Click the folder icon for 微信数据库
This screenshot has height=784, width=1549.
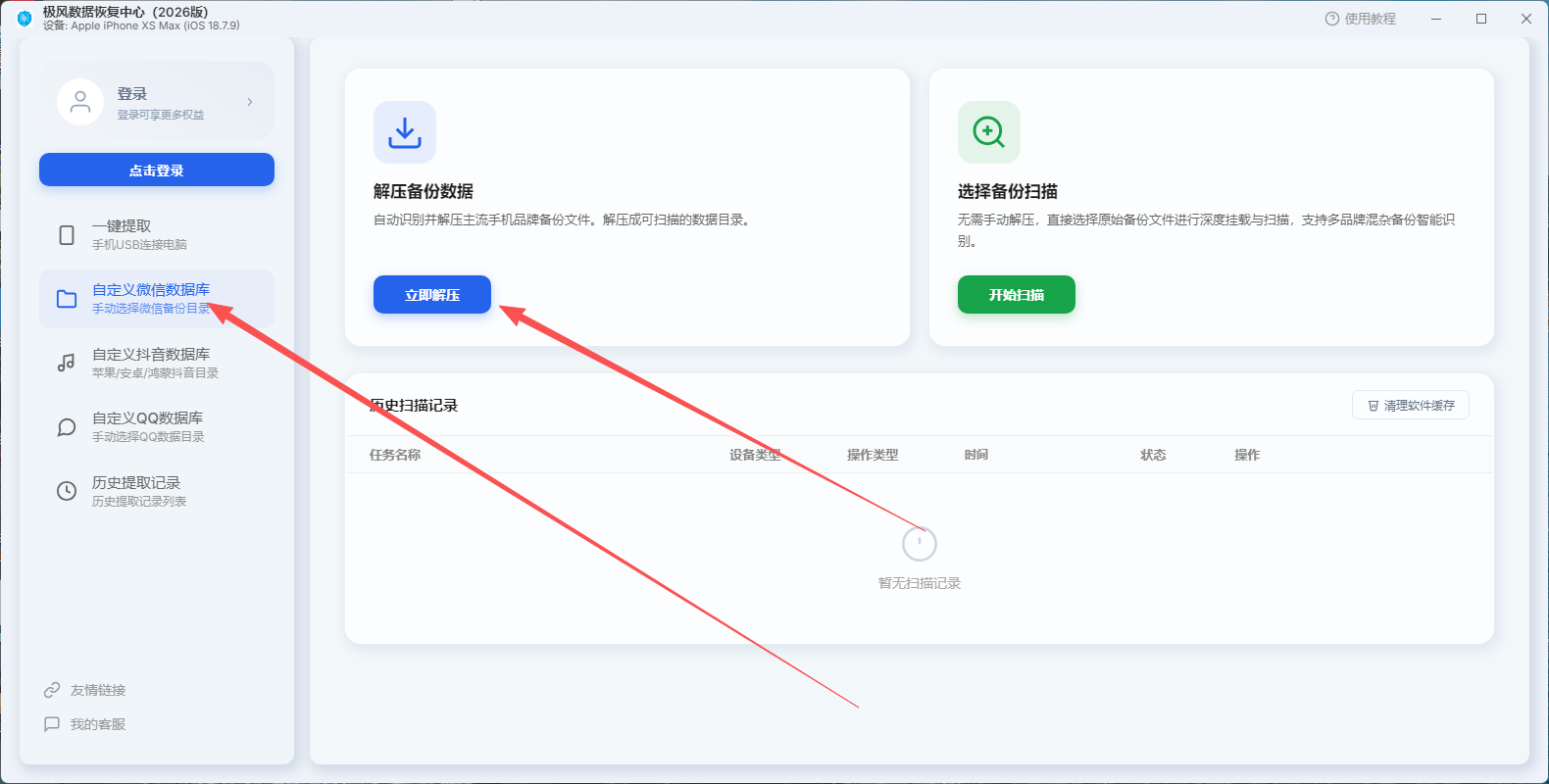[67, 299]
